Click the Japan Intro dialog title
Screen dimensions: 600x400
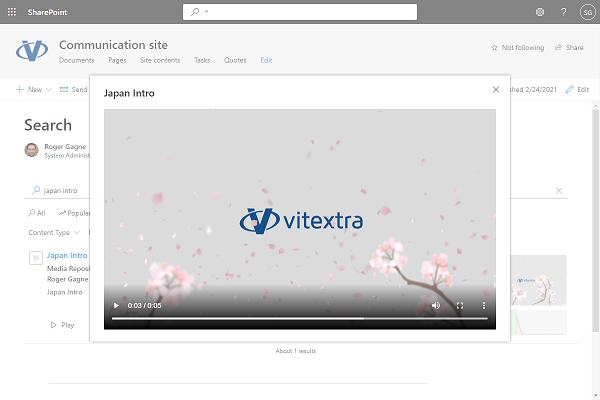129,93
